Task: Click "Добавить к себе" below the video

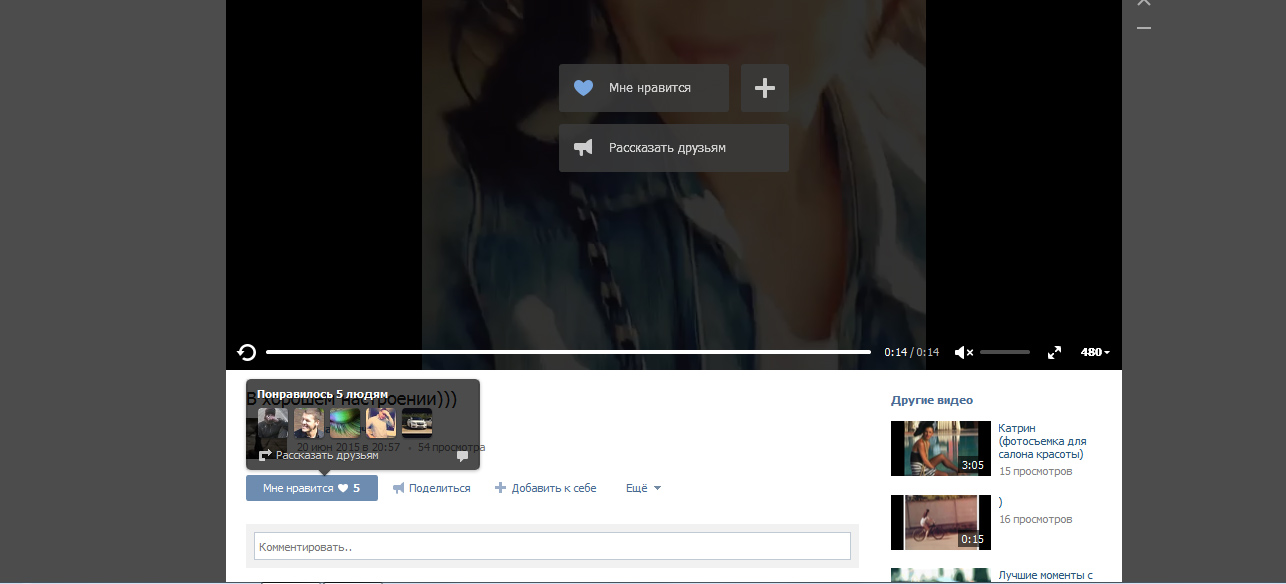Action: 546,488
